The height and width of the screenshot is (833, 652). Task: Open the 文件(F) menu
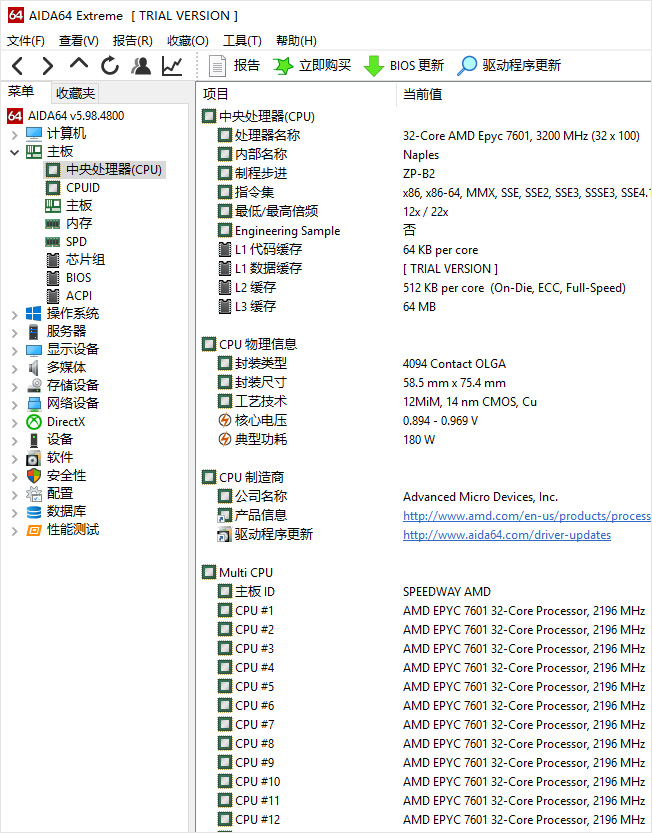click(x=26, y=41)
